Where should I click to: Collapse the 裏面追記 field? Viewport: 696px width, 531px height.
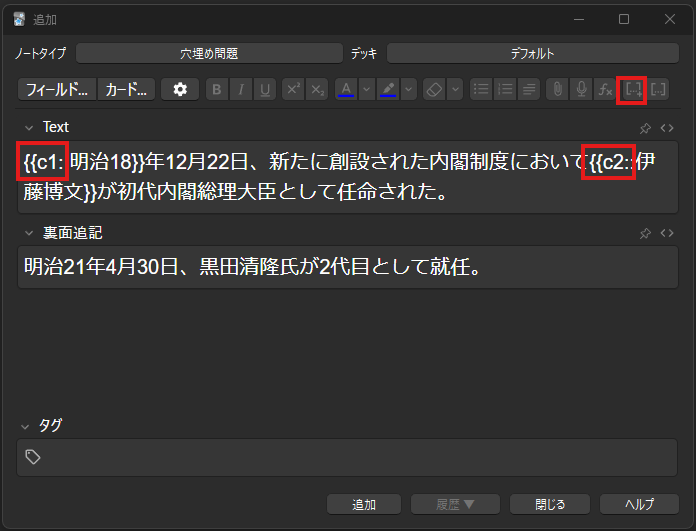(x=29, y=233)
